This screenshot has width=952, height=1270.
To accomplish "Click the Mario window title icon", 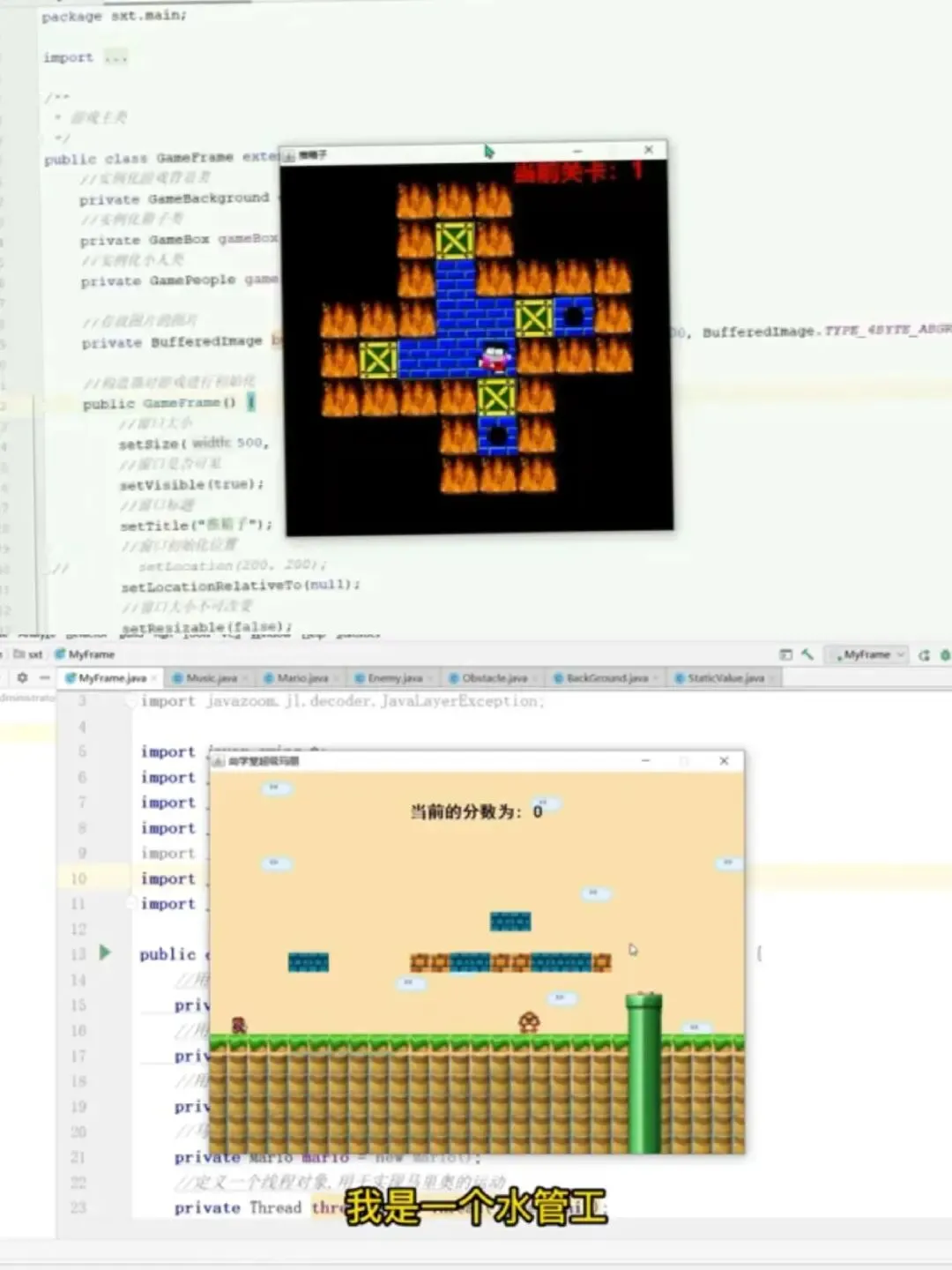I will pos(219,761).
